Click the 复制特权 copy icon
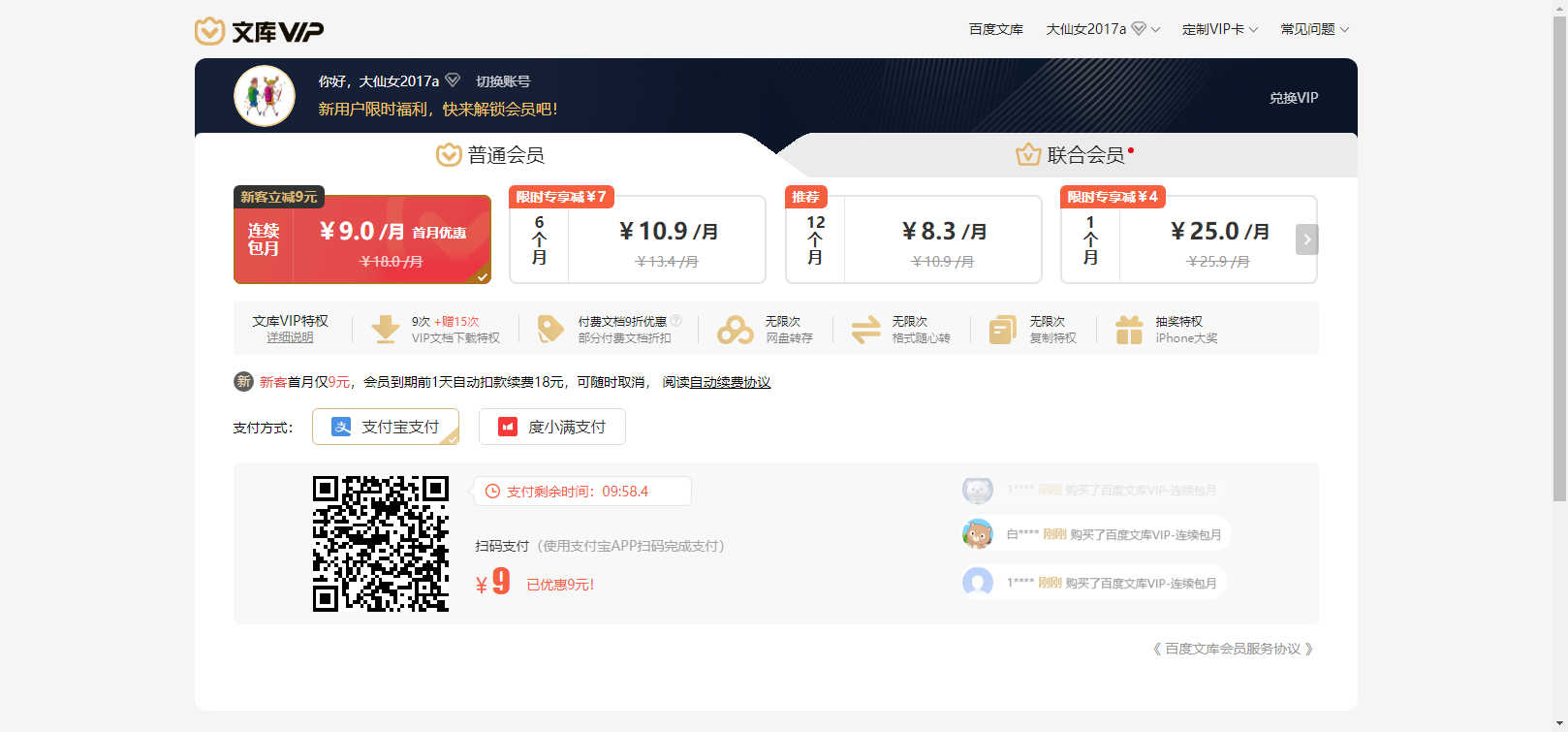The width and height of the screenshot is (1568, 732). [1003, 330]
